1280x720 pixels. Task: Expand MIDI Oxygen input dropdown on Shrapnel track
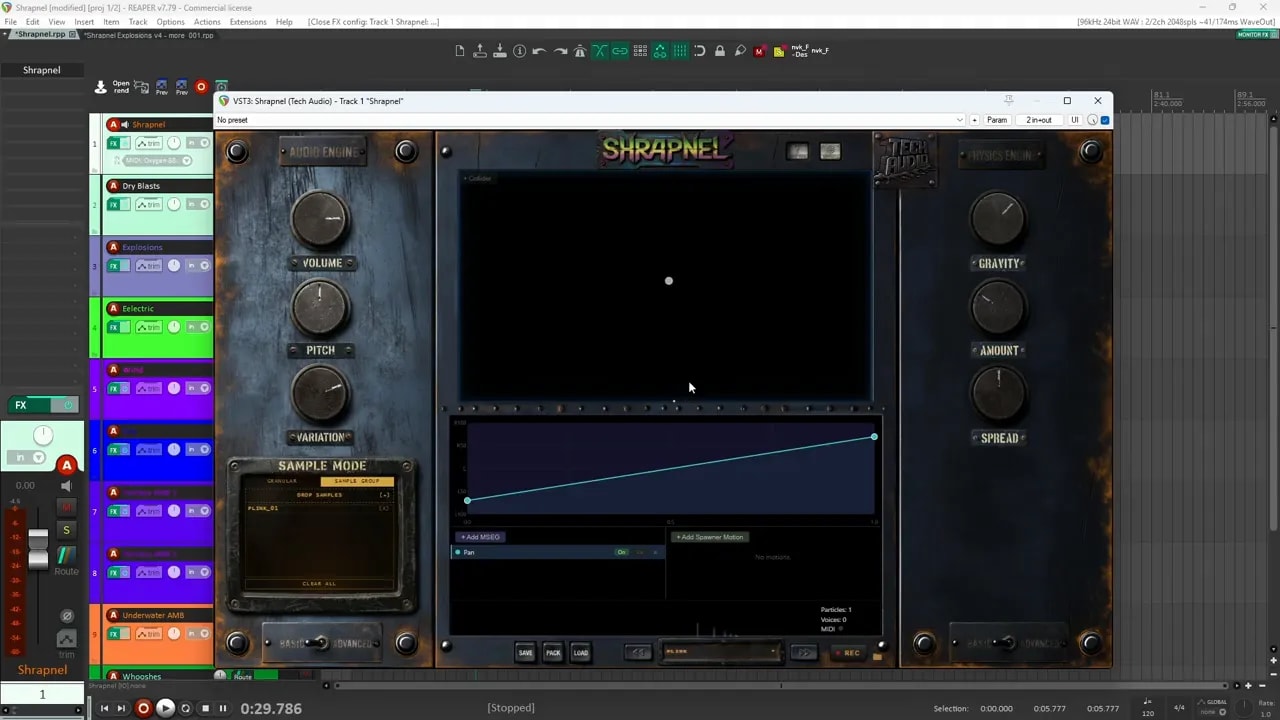[187, 160]
